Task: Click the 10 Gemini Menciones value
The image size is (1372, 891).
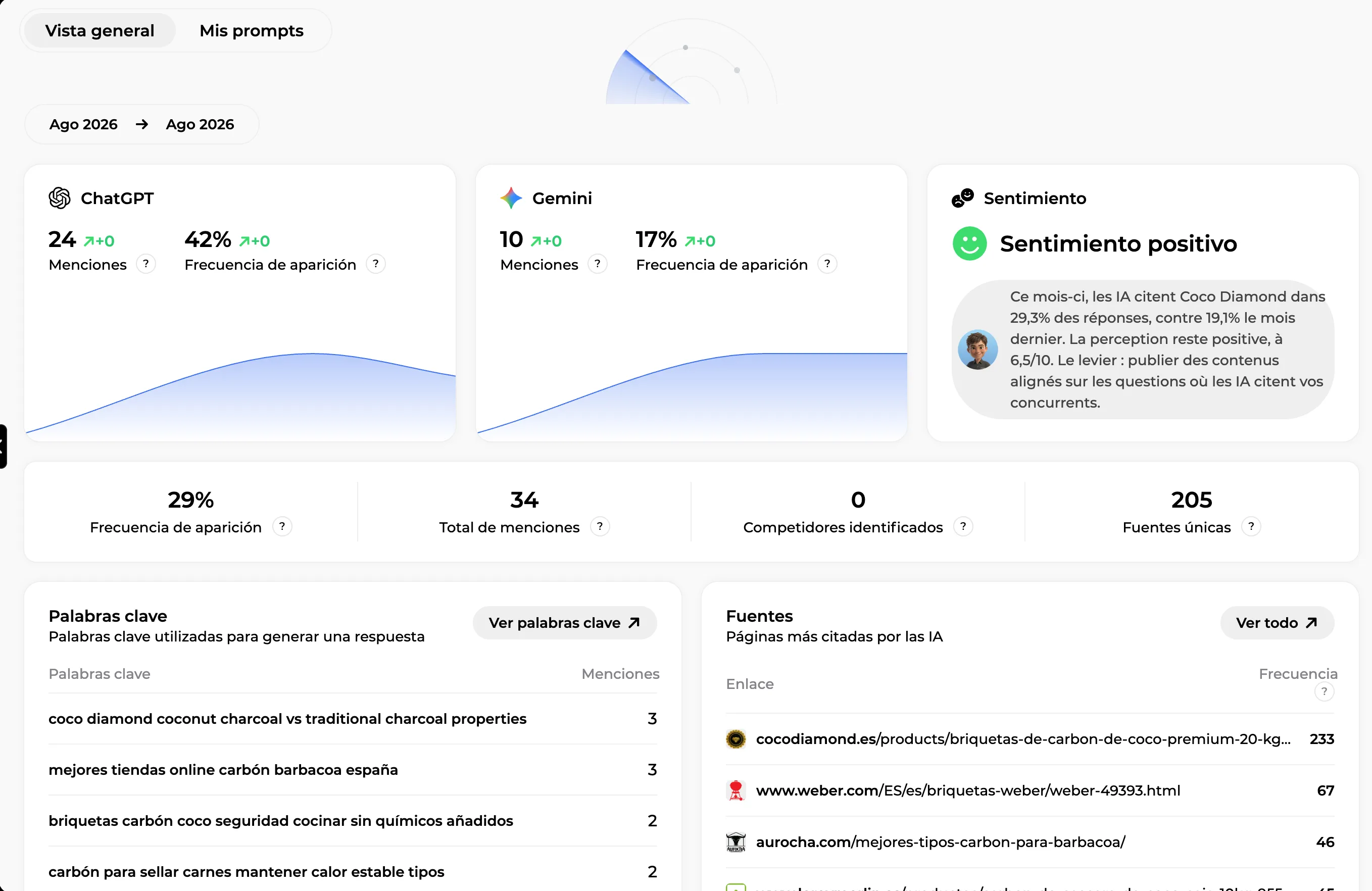Action: tap(511, 239)
